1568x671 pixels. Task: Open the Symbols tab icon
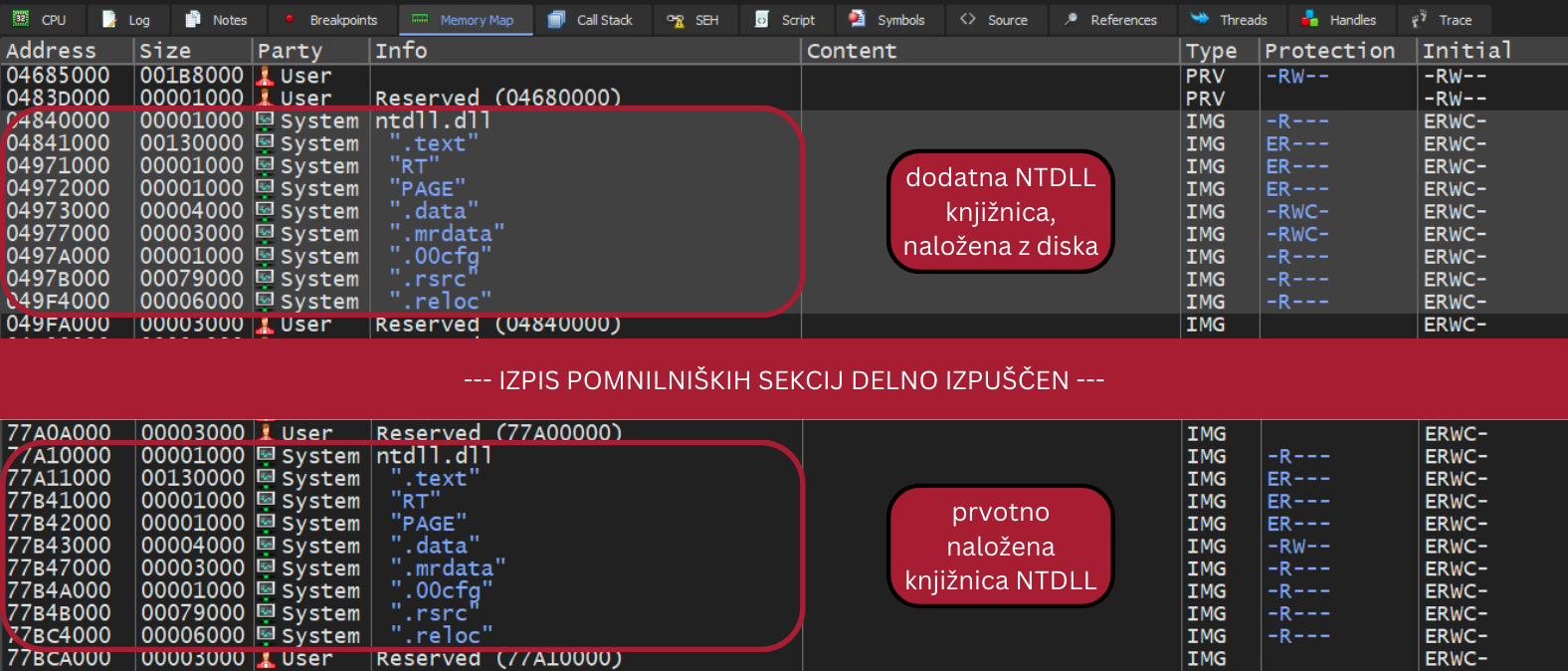pyautogui.click(x=857, y=19)
